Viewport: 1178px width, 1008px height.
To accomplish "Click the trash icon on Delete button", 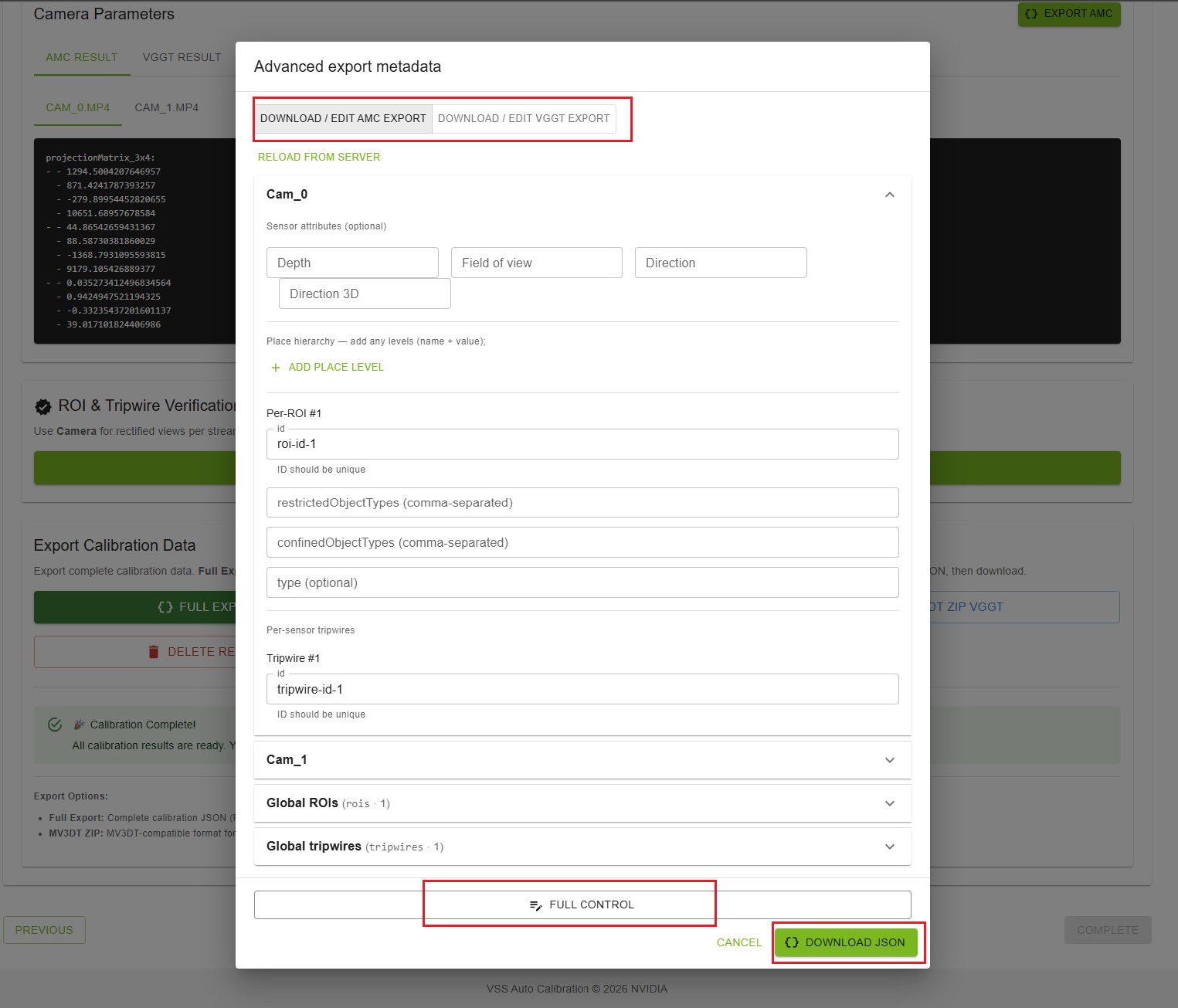I will pos(154,652).
